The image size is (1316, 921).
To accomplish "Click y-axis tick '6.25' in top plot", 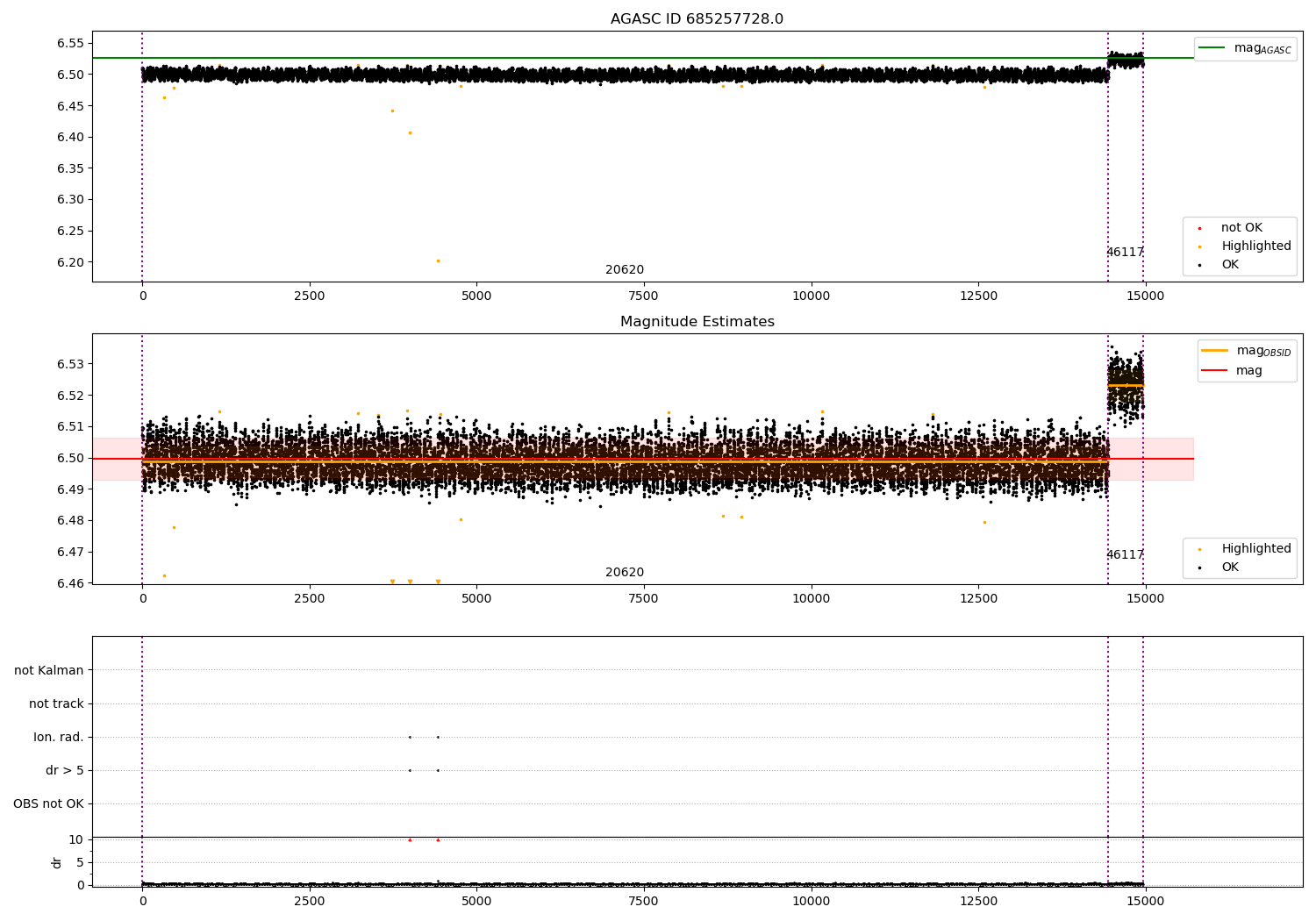I will point(69,231).
